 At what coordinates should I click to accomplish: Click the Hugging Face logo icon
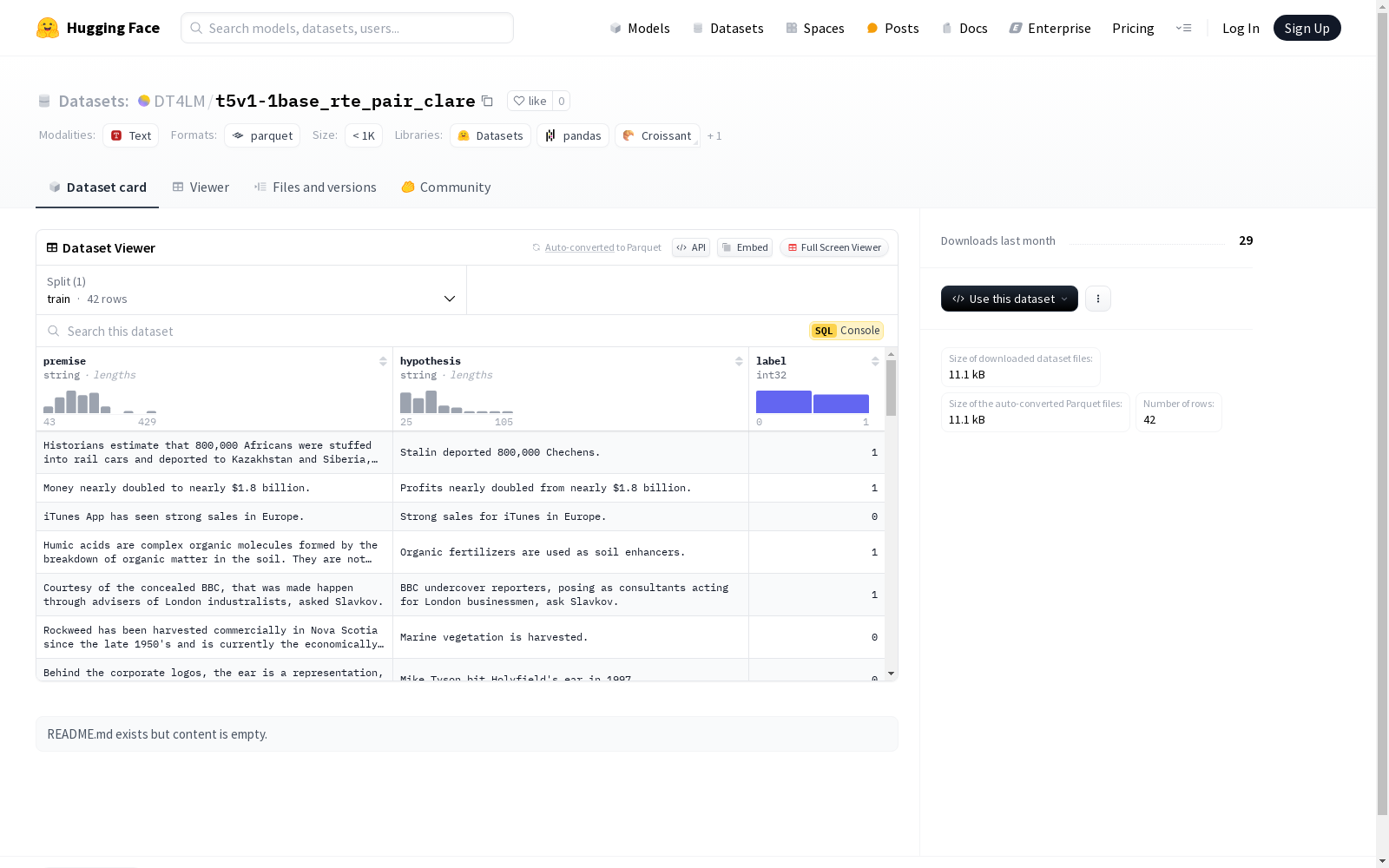[48, 28]
